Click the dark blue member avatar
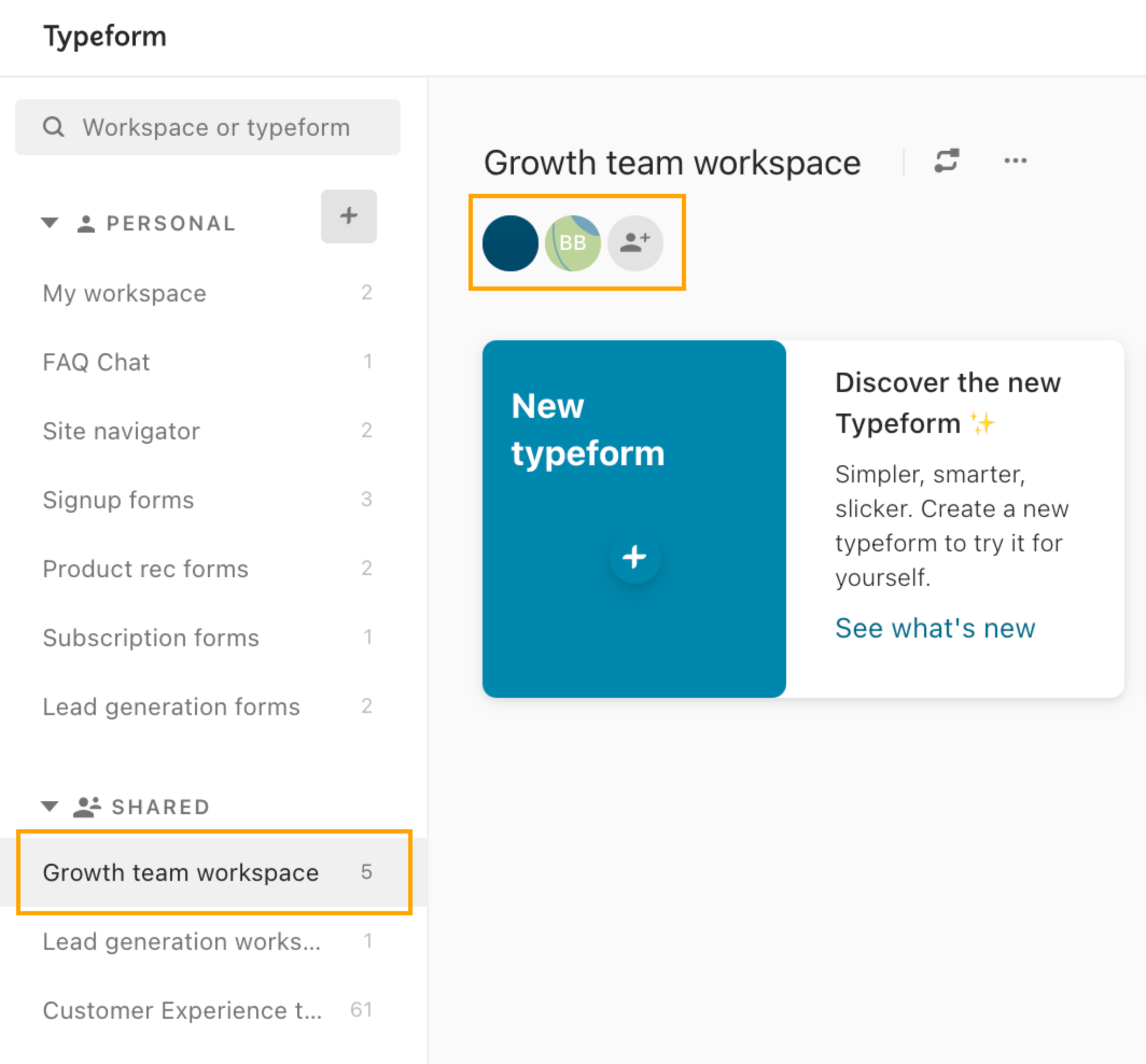1146x1064 pixels. 510,243
